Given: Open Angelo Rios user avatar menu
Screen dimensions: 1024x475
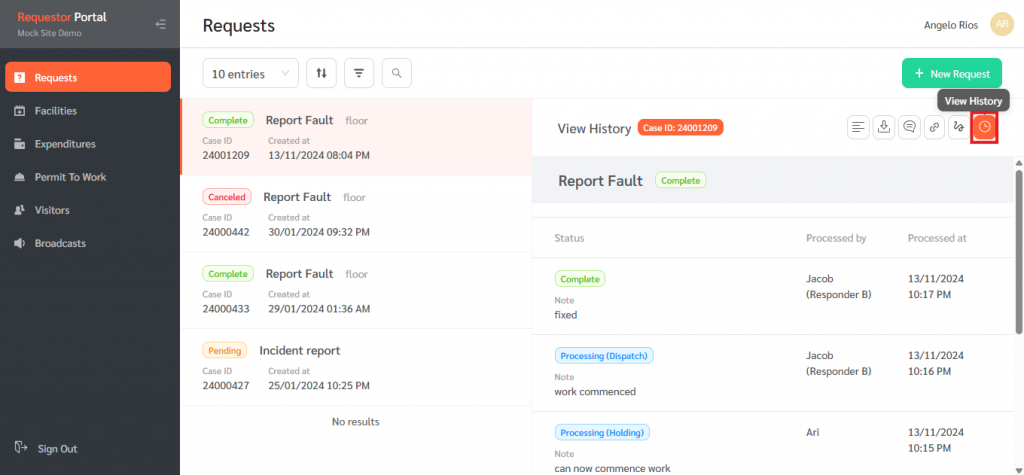Looking at the screenshot, I should pos(1001,24).
